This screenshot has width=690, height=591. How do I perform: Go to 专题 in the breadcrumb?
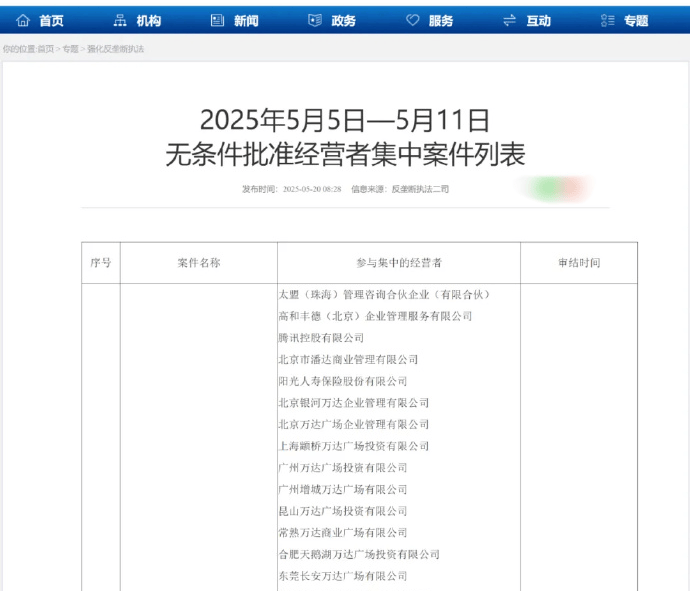pos(70,49)
